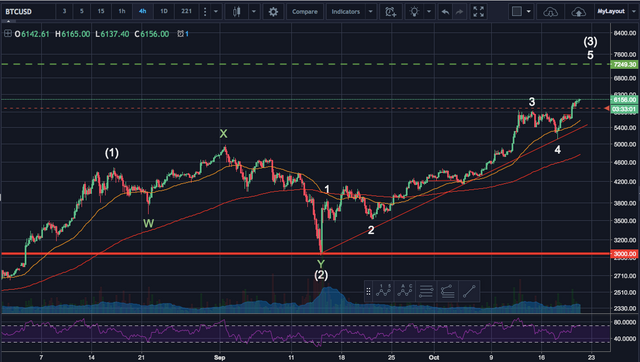This screenshot has height=362, width=640.
Task: Load chart layout with cloud download icon
Action: [550, 12]
